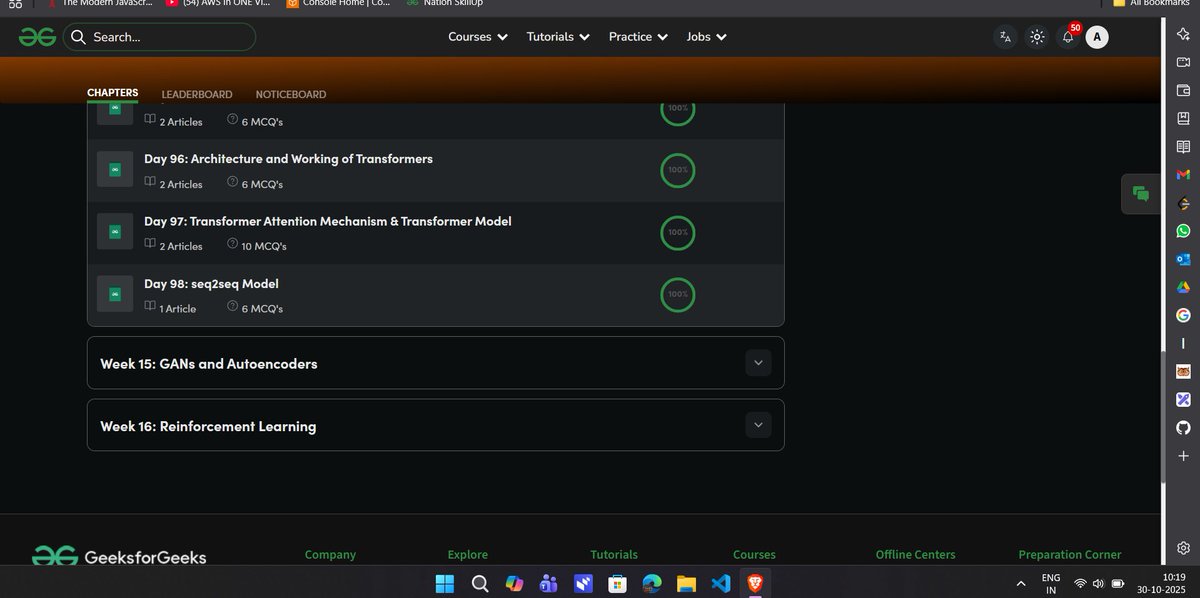
Task: Open the Windows Start menu
Action: tap(444, 583)
